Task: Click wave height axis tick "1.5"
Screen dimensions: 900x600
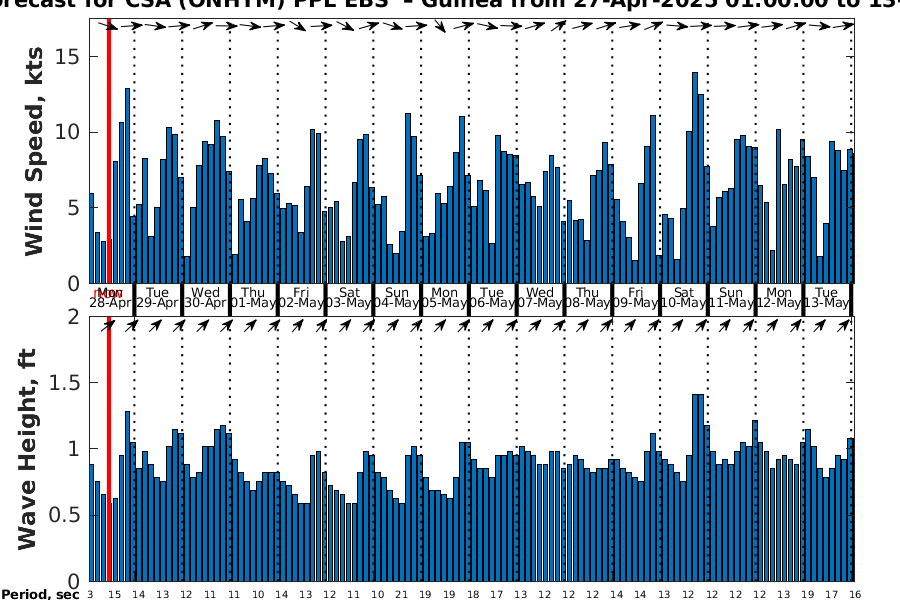Action: click(64, 382)
